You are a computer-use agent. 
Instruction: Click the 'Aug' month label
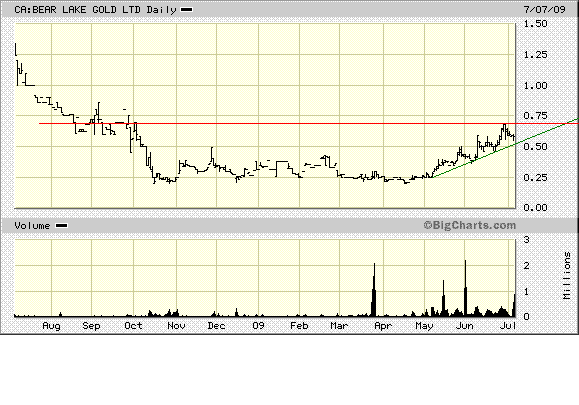51,326
